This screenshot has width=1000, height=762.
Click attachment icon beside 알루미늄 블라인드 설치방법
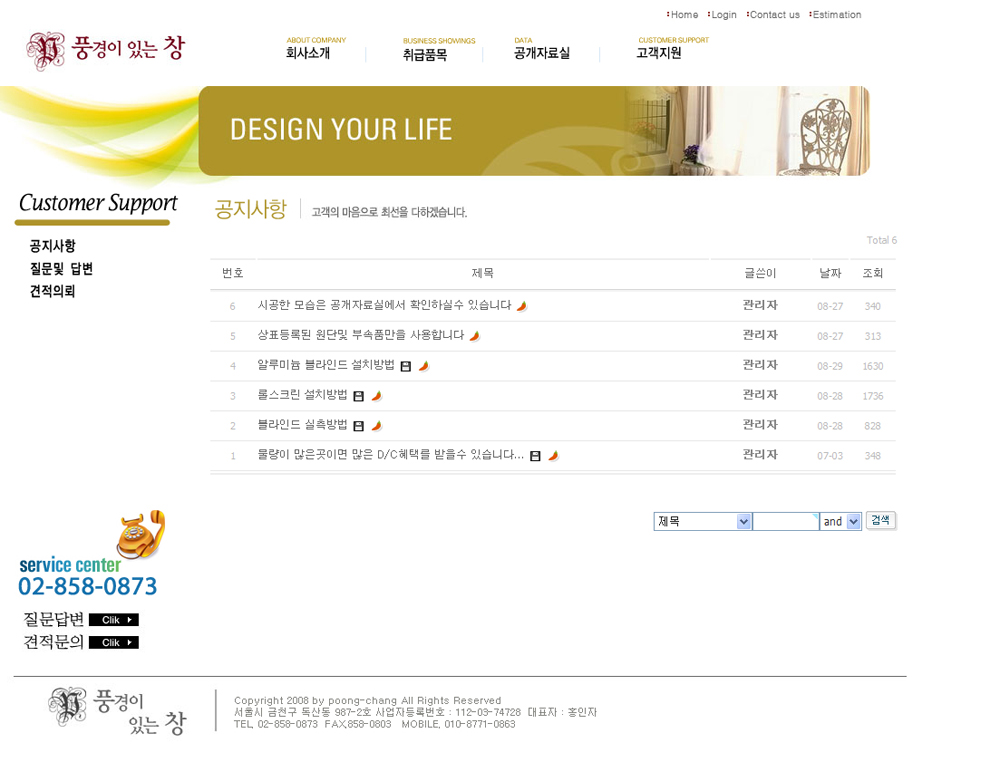coord(406,367)
